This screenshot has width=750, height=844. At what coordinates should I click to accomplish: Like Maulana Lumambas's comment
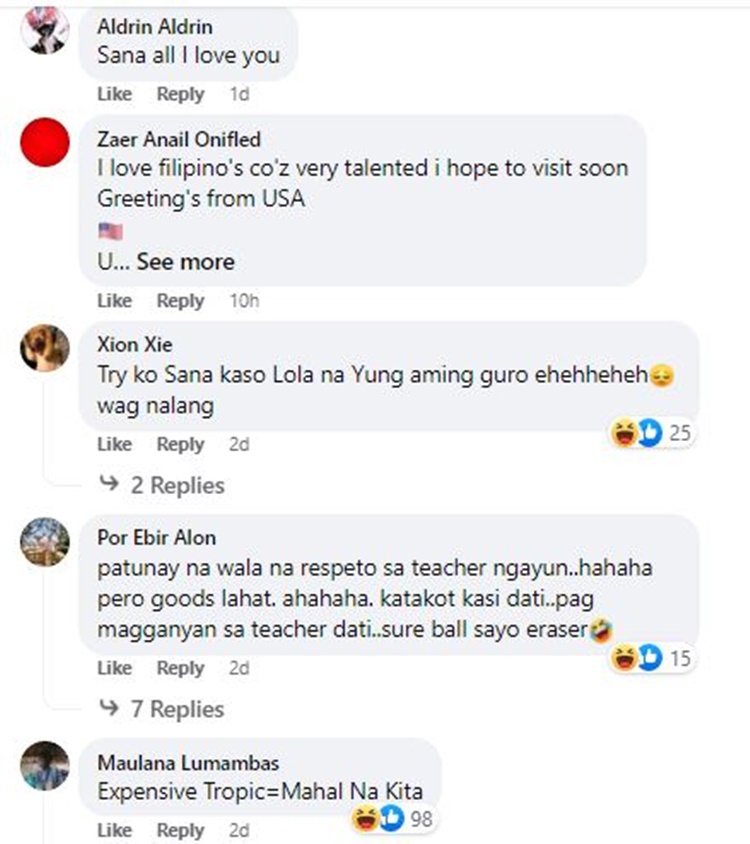tap(115, 829)
